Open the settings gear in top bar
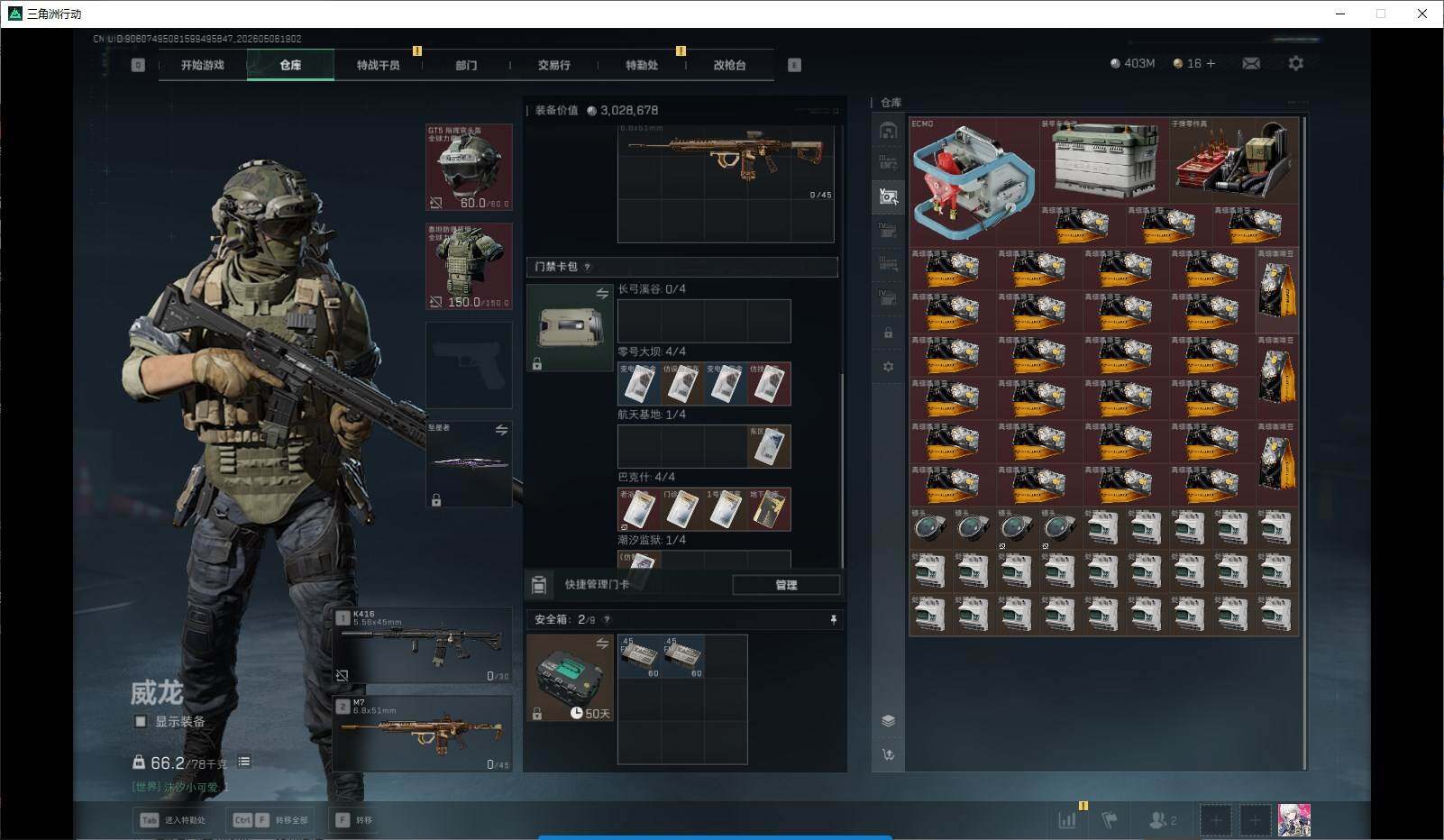The width and height of the screenshot is (1444, 840). click(x=1295, y=63)
